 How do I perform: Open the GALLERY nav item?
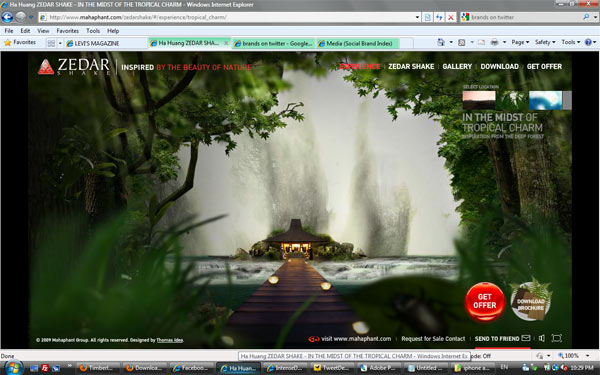pos(457,67)
